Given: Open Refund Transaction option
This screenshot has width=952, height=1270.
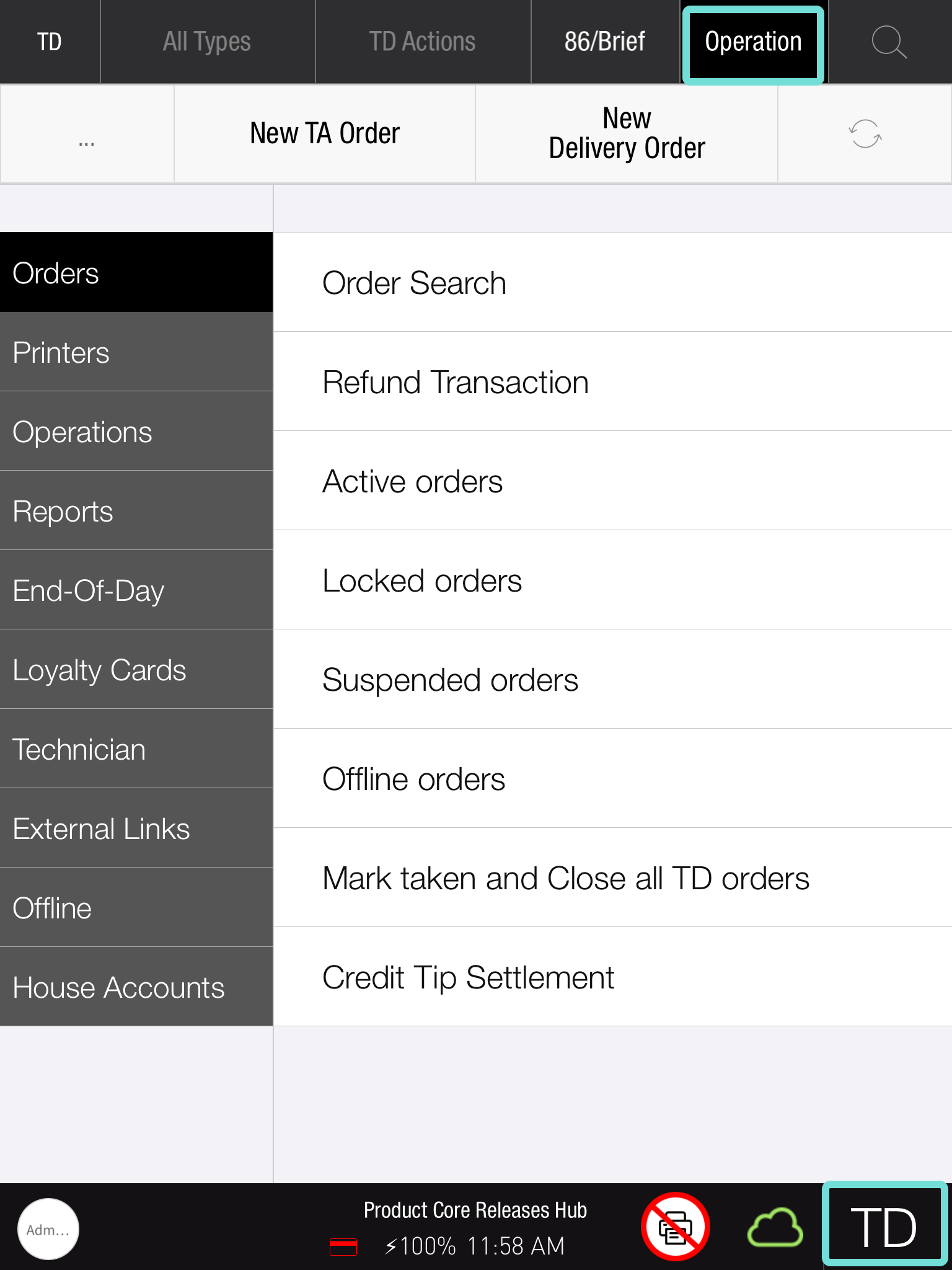Looking at the screenshot, I should (612, 382).
